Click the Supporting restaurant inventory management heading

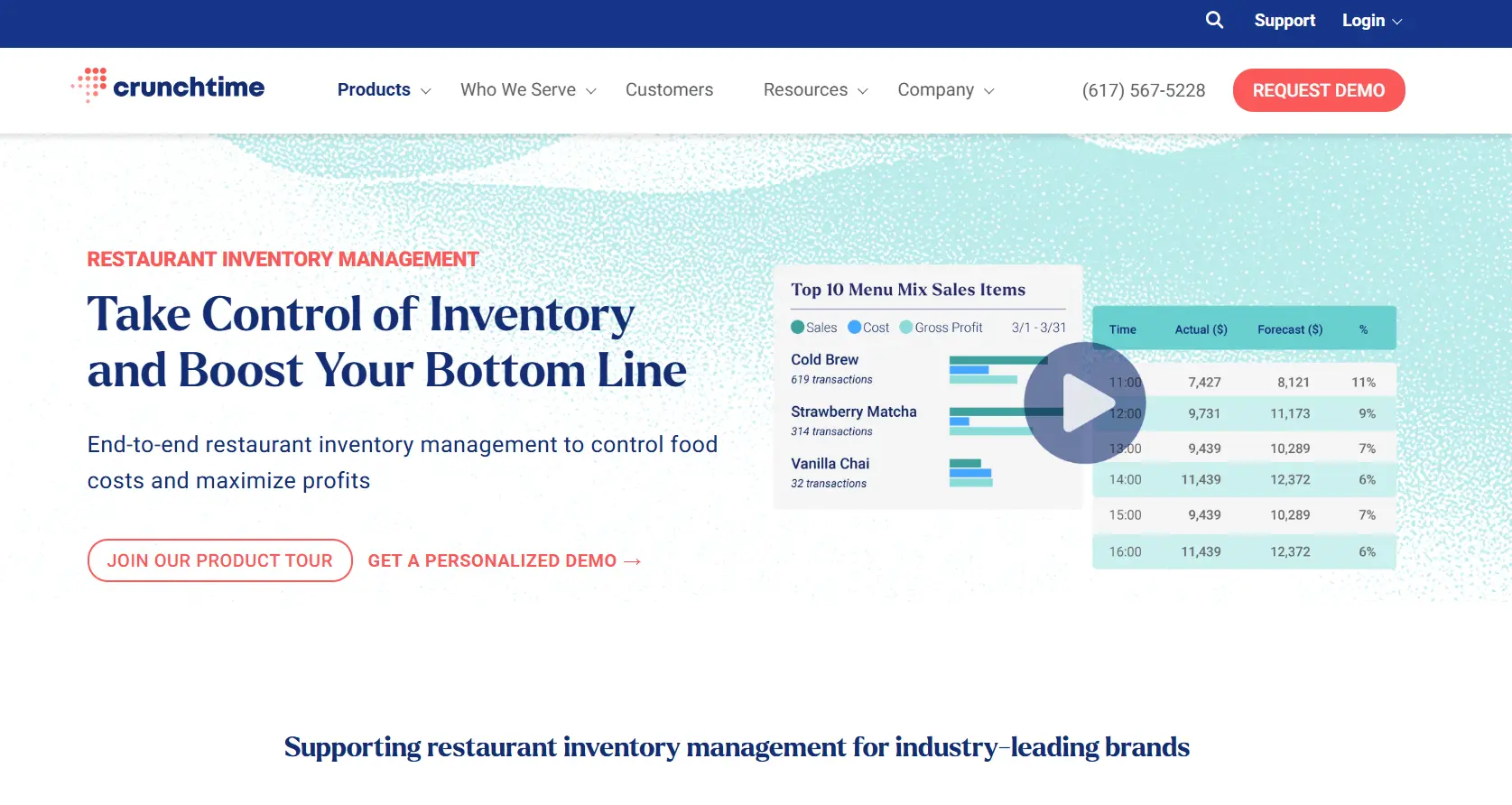click(x=737, y=747)
